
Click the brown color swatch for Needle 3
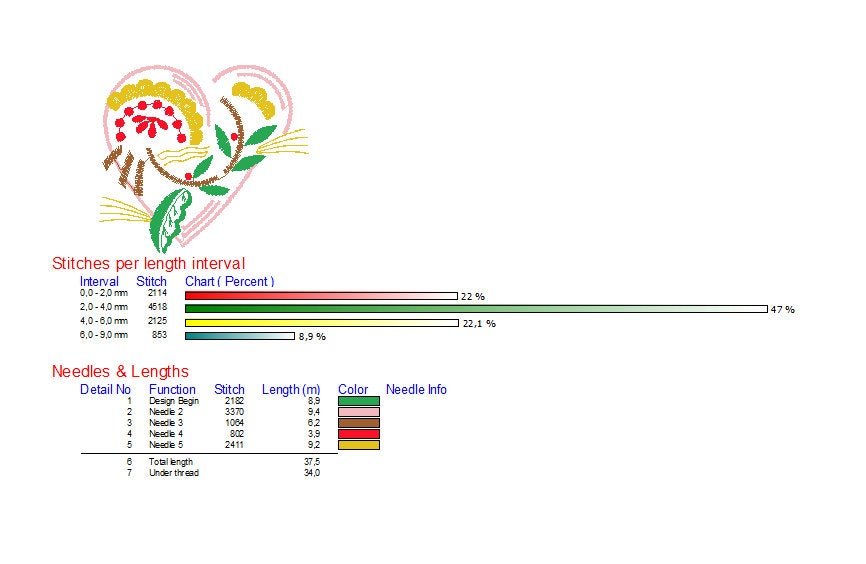click(359, 423)
